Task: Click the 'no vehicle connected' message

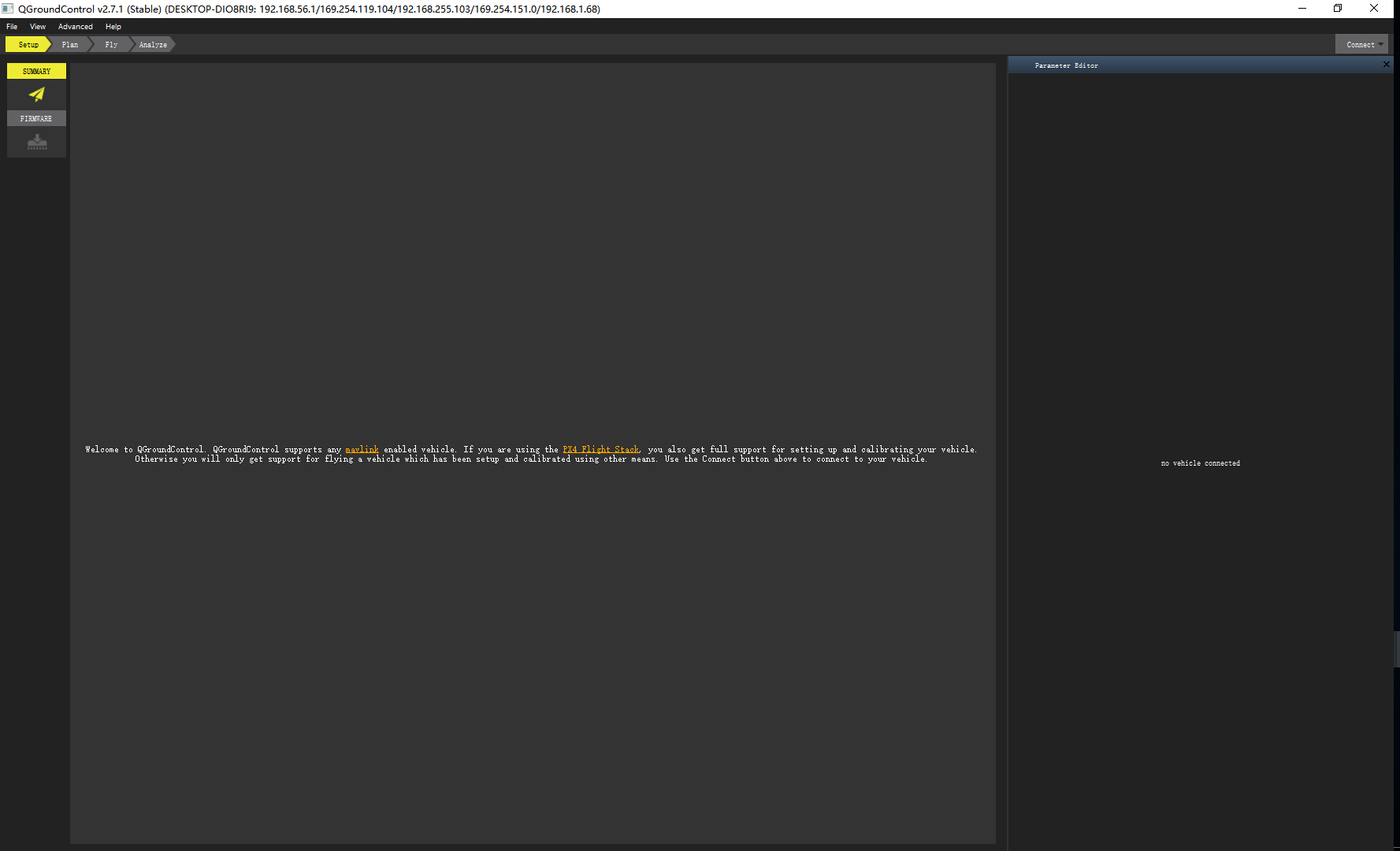Action: point(1201,463)
